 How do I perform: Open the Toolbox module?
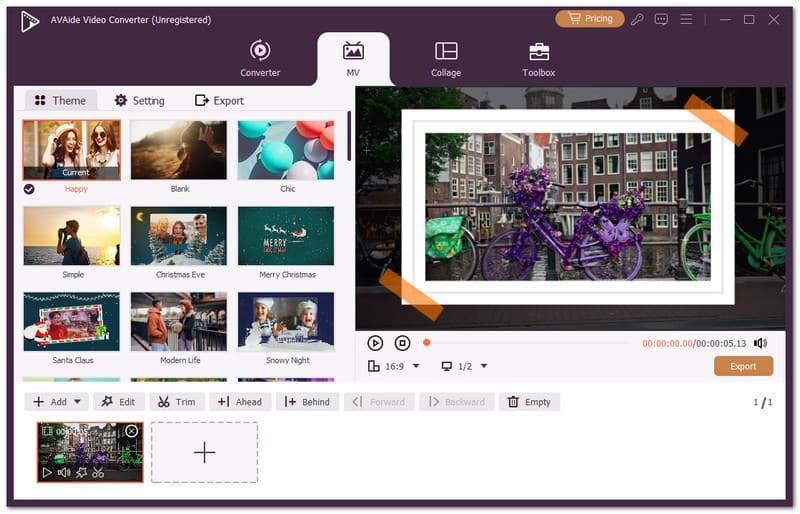[x=539, y=59]
